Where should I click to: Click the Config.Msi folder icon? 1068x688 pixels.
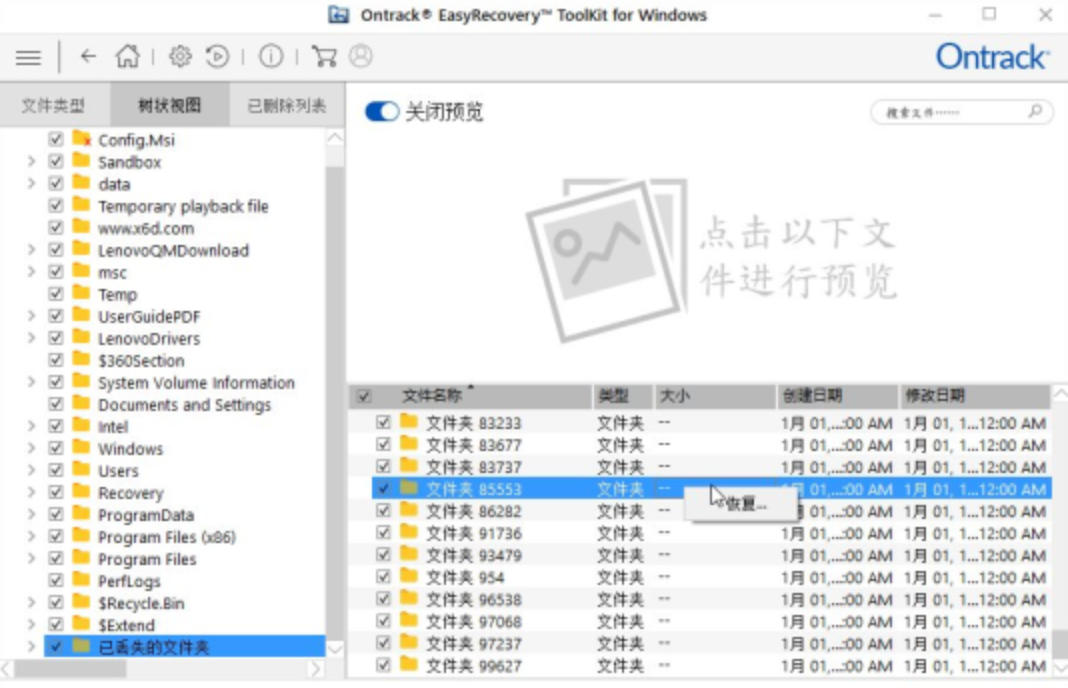tap(81, 139)
